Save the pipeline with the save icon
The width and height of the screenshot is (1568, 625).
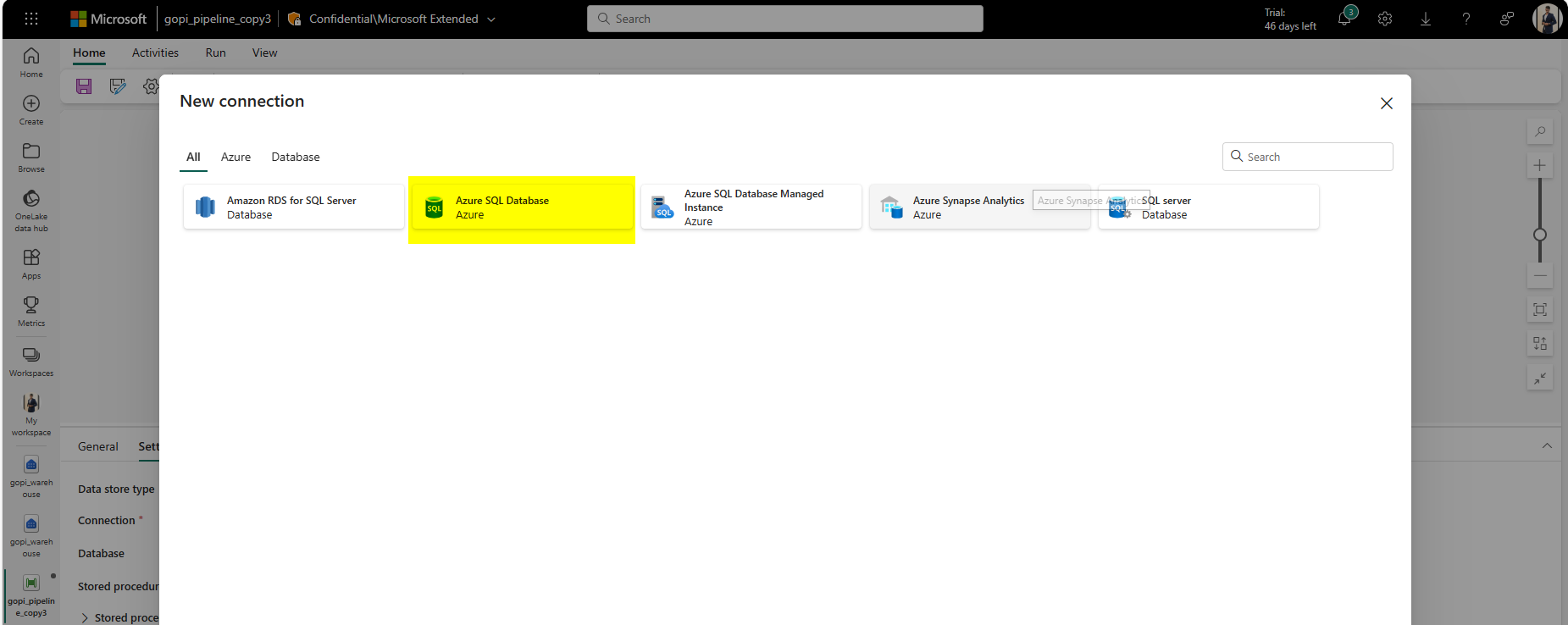84,86
